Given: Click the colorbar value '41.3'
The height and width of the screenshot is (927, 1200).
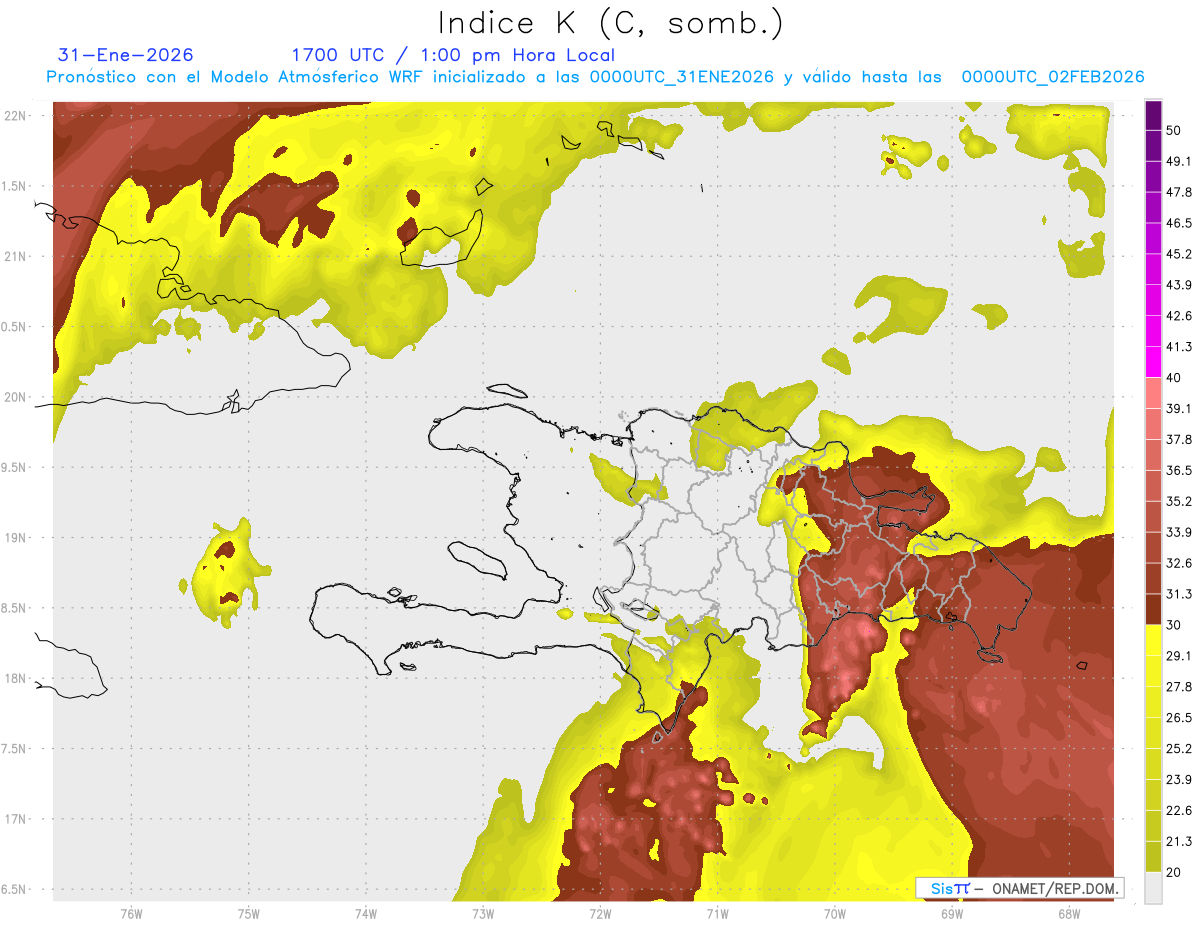Looking at the screenshot, I should click(1179, 347).
